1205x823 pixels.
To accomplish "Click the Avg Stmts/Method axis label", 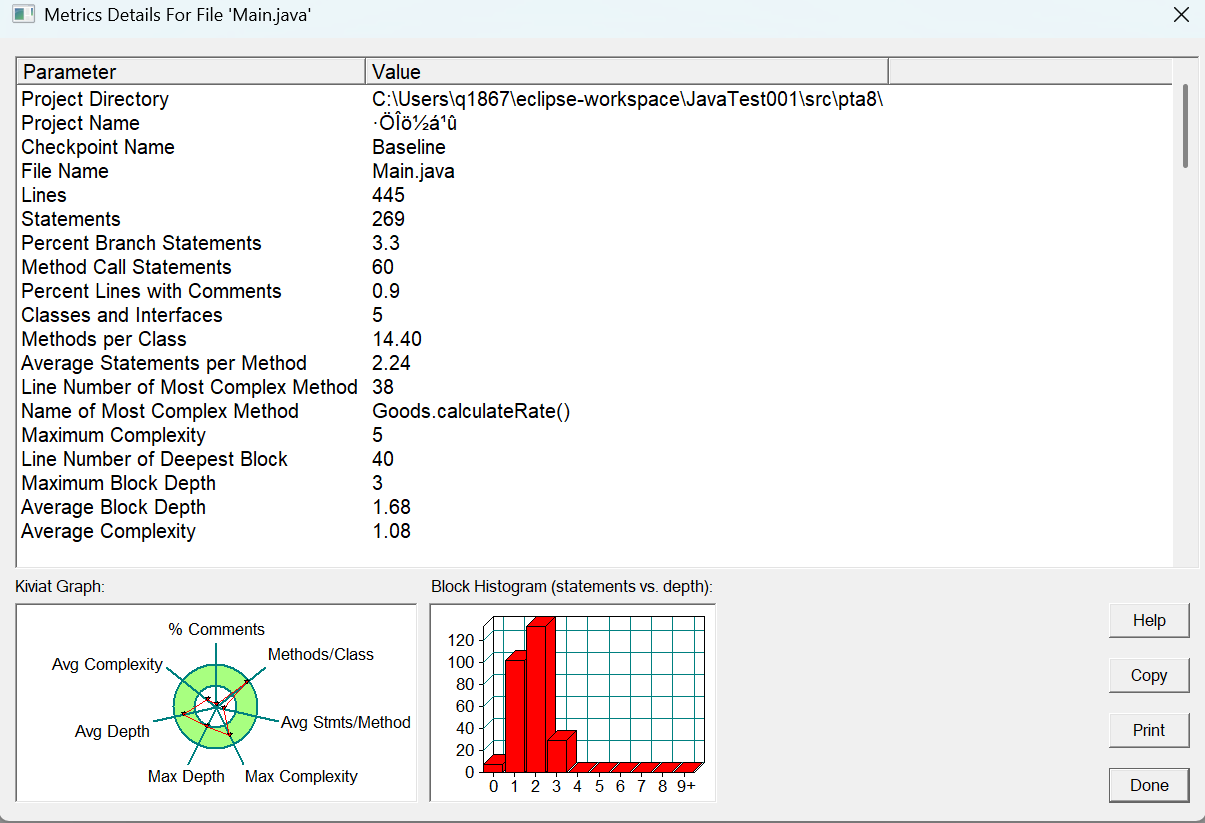I will (x=346, y=722).
